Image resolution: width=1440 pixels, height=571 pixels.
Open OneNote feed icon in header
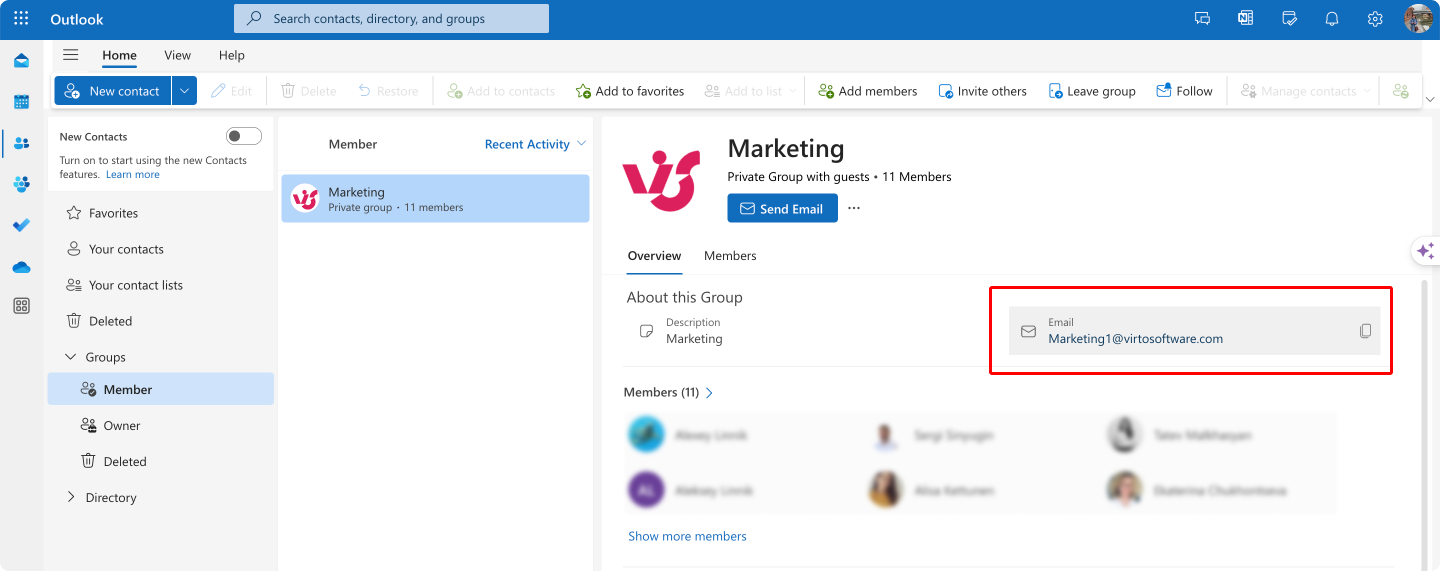(x=1245, y=19)
